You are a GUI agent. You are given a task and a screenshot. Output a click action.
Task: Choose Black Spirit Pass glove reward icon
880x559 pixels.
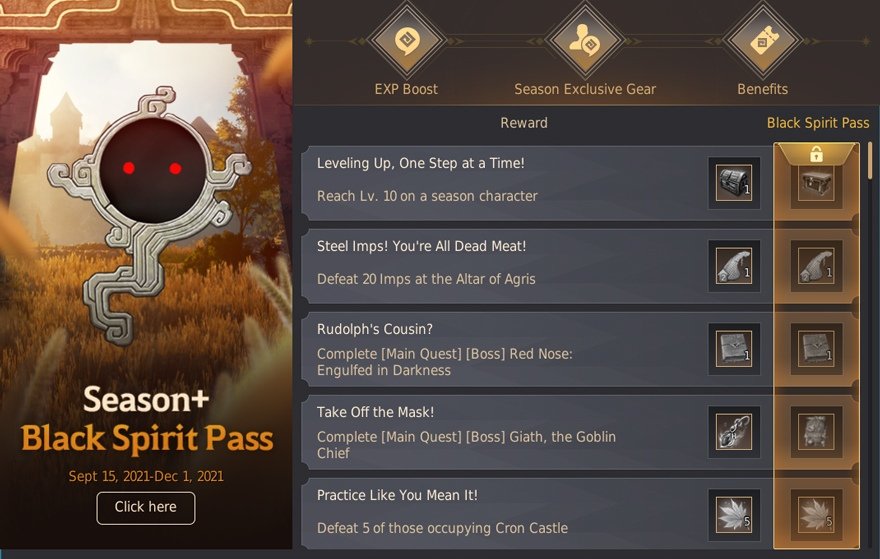(x=817, y=266)
